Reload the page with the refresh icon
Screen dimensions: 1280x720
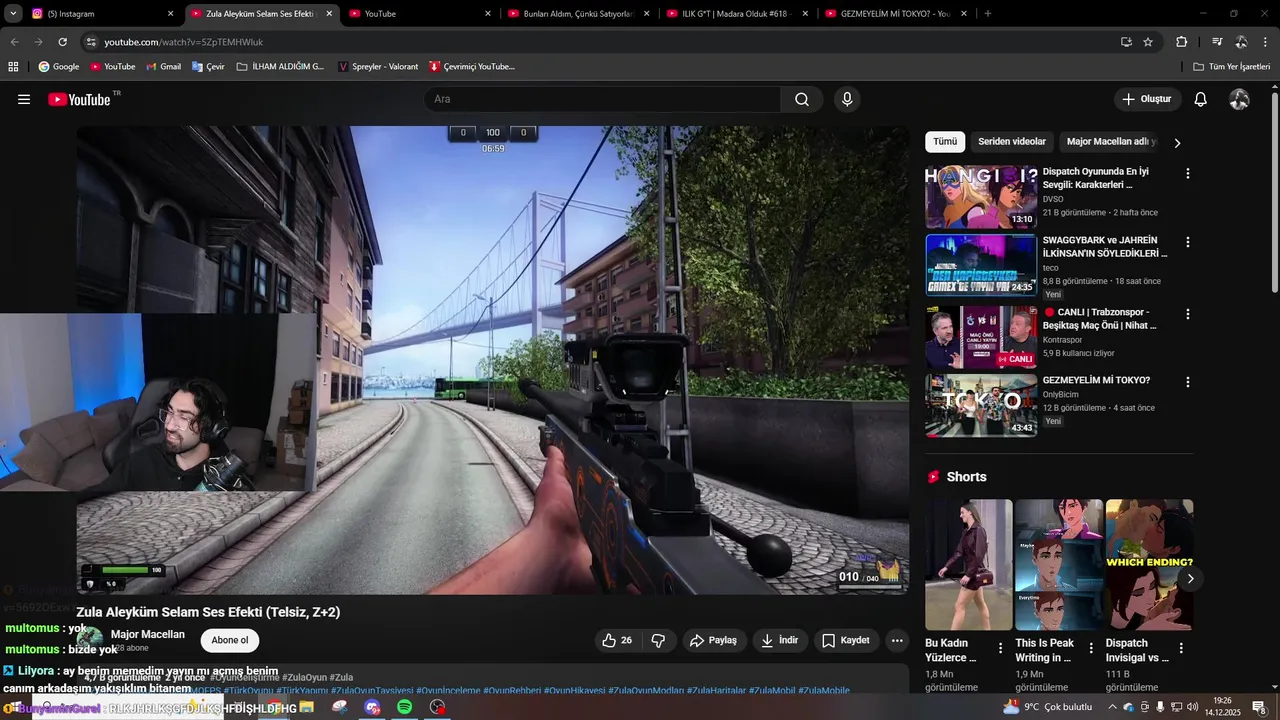[x=63, y=42]
